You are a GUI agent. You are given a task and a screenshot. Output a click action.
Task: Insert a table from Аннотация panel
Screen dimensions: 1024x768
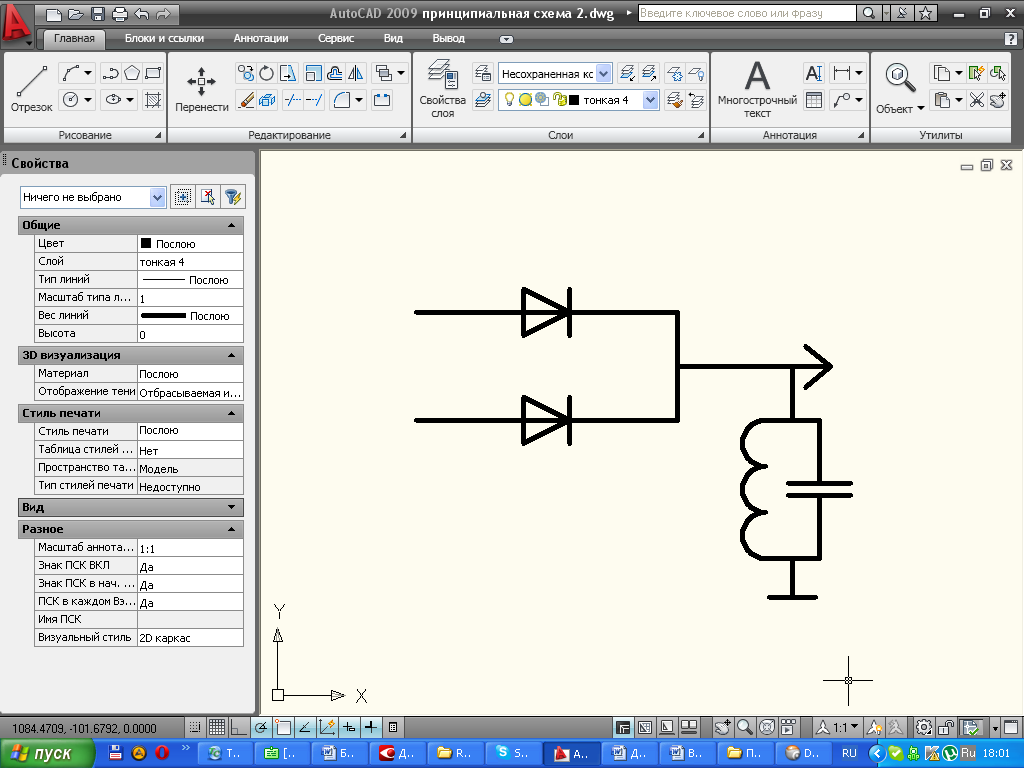813,100
